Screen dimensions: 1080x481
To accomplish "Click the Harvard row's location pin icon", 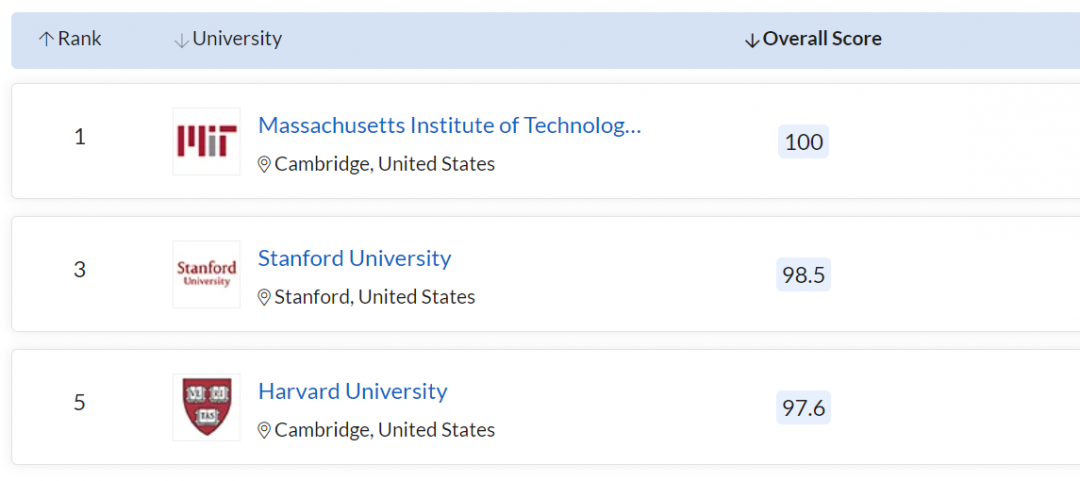I will 264,430.
